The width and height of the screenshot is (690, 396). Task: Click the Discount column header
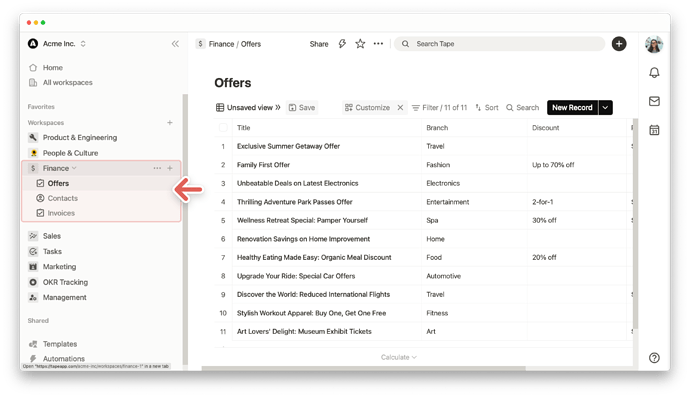tap(576, 128)
